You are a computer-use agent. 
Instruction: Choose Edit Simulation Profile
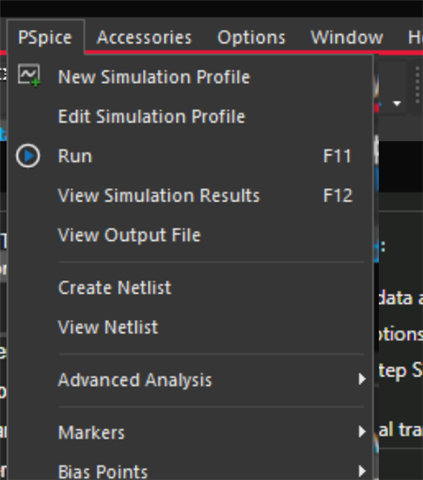(190, 116)
